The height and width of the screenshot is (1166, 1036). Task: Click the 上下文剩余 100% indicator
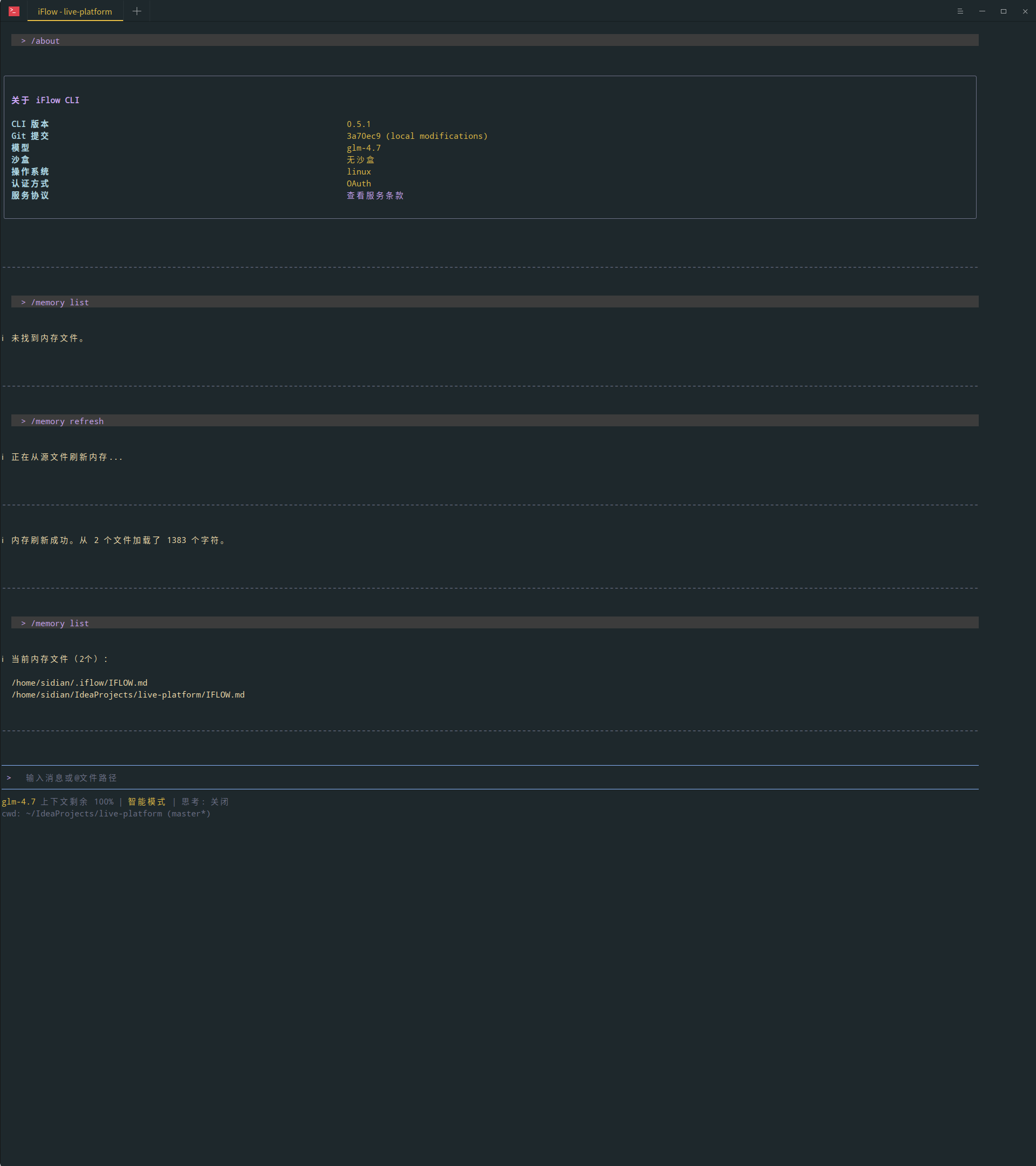77,802
